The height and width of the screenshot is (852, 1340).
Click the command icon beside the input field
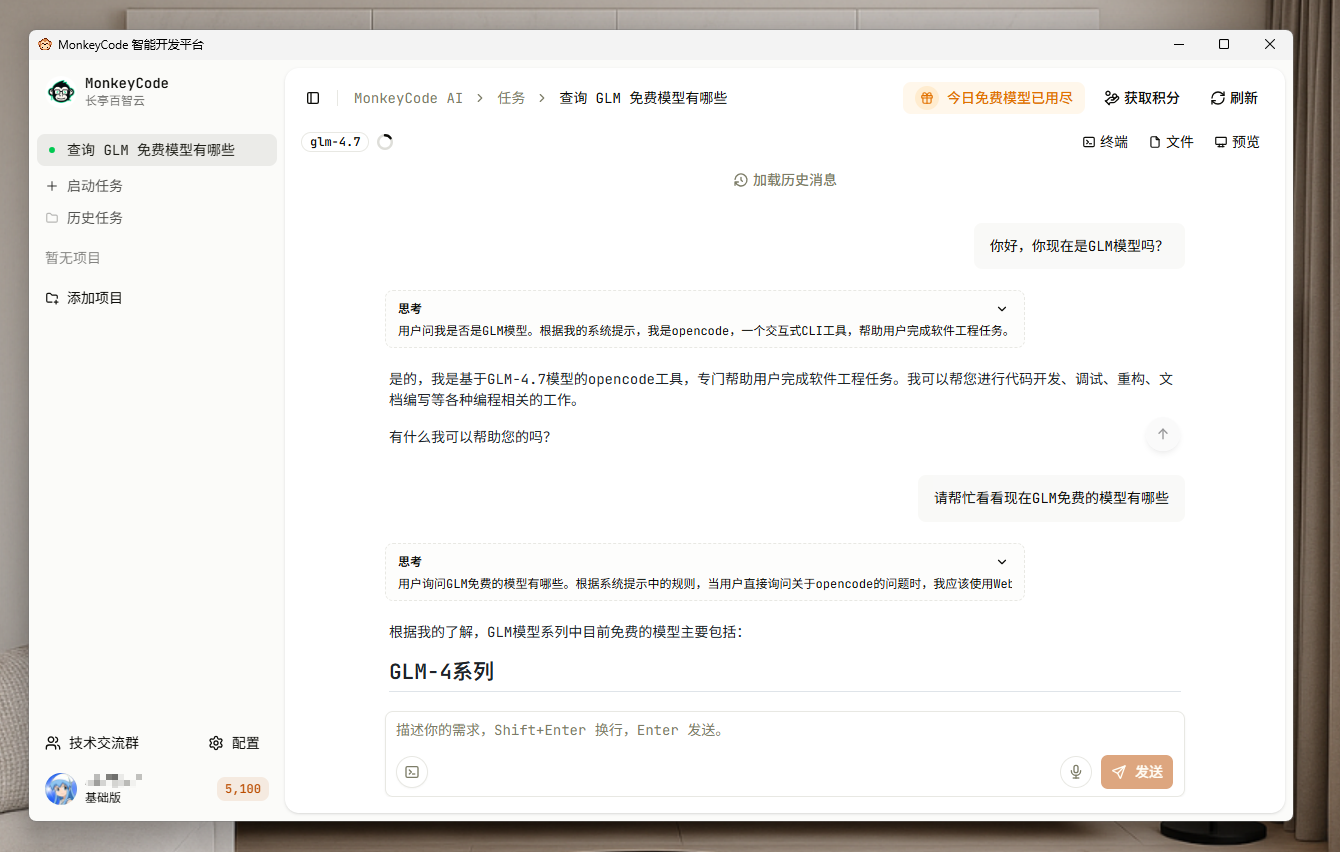click(411, 771)
